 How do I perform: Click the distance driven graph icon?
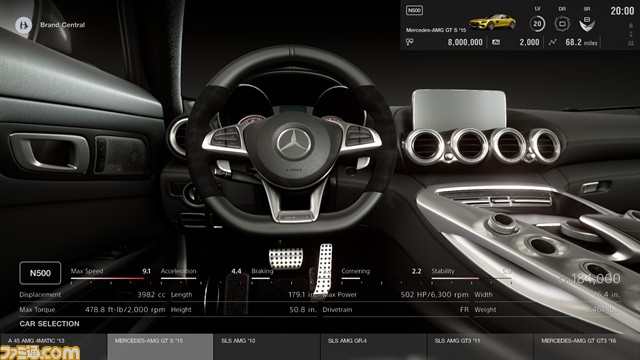coord(552,42)
